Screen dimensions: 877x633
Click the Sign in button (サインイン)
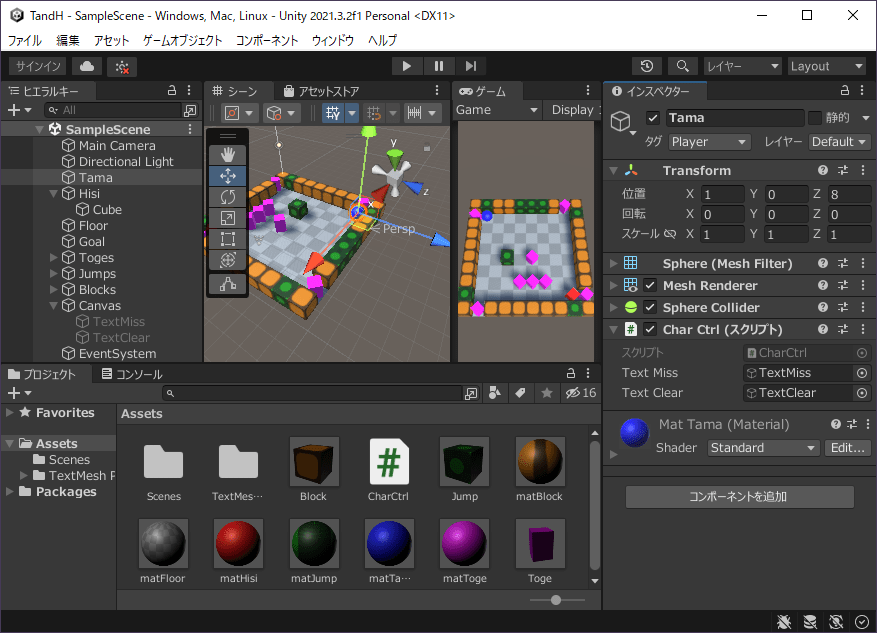[x=38, y=67]
